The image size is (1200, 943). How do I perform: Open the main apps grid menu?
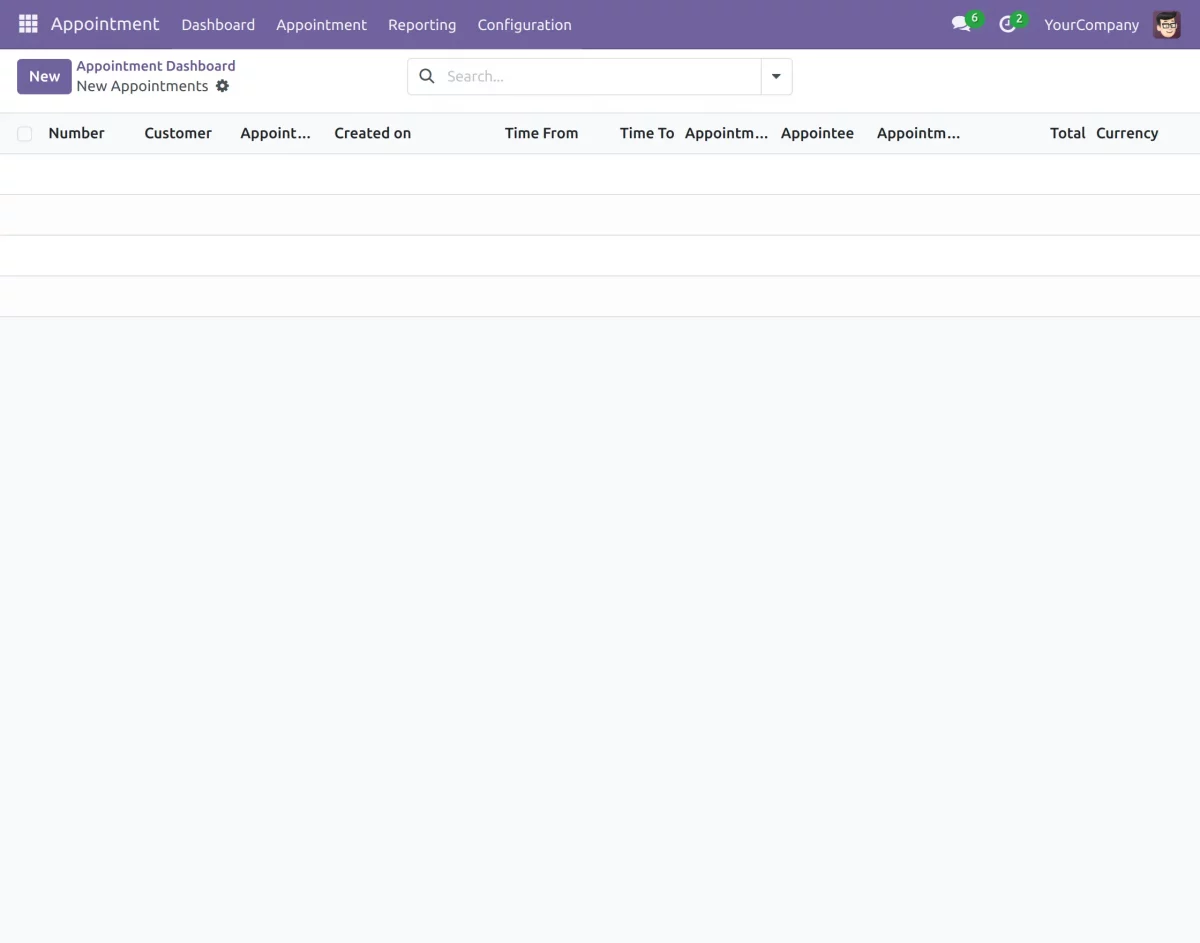[x=27, y=24]
